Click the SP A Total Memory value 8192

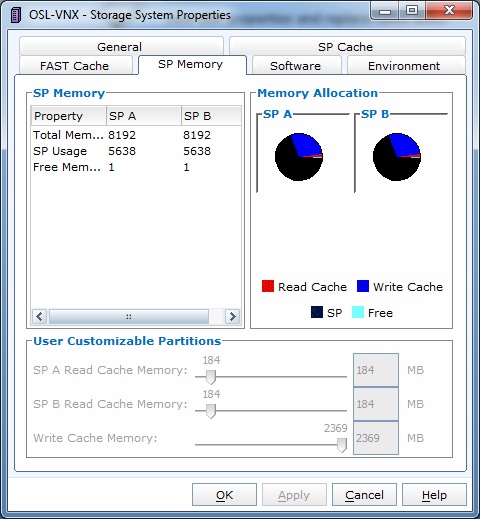(122, 135)
